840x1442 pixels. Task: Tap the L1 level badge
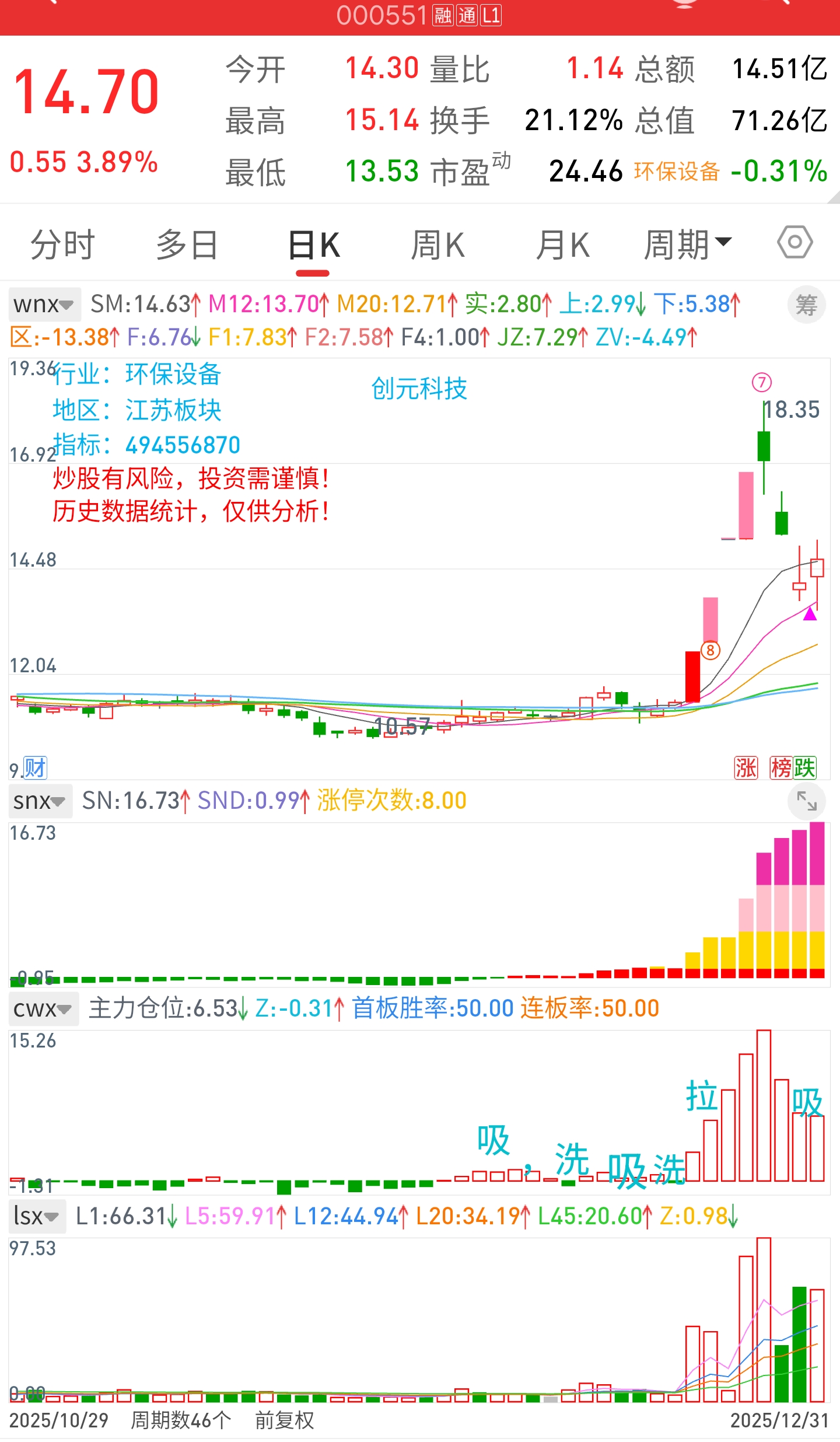[491, 15]
